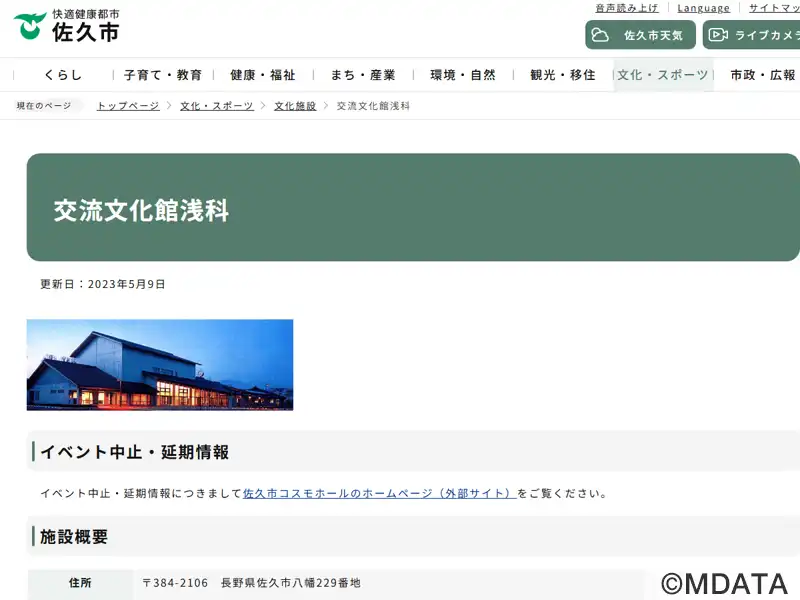Click the Saku City logo emblem
Screen dimensions: 800x600
(x=30, y=27)
